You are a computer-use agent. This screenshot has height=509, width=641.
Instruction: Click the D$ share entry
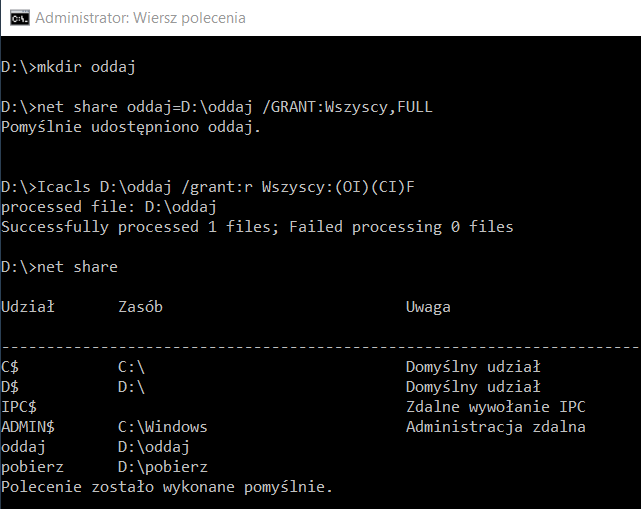coord(10,387)
